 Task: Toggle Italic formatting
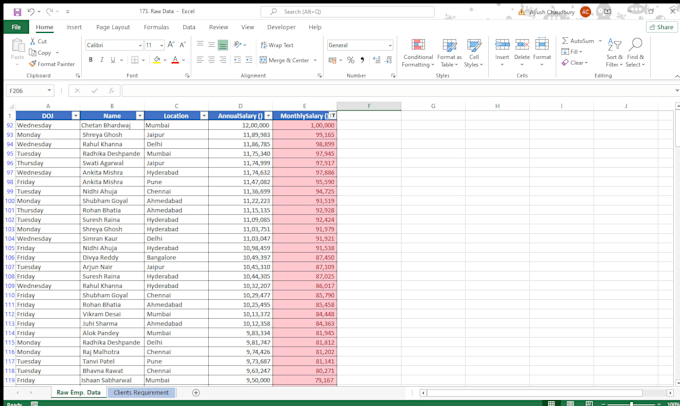click(101, 60)
